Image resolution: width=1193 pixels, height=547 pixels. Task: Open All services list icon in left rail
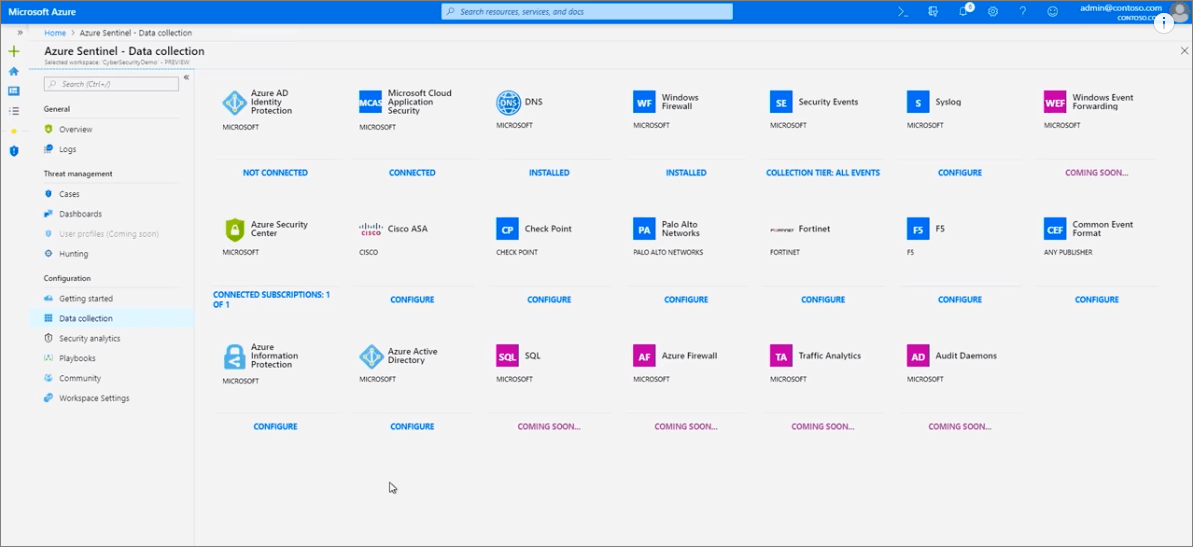pyautogui.click(x=13, y=111)
